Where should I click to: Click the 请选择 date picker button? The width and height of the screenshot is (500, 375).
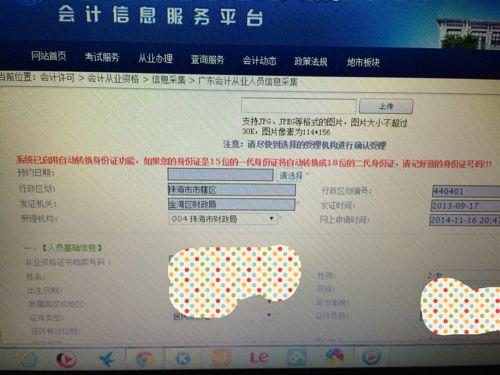(x=291, y=176)
